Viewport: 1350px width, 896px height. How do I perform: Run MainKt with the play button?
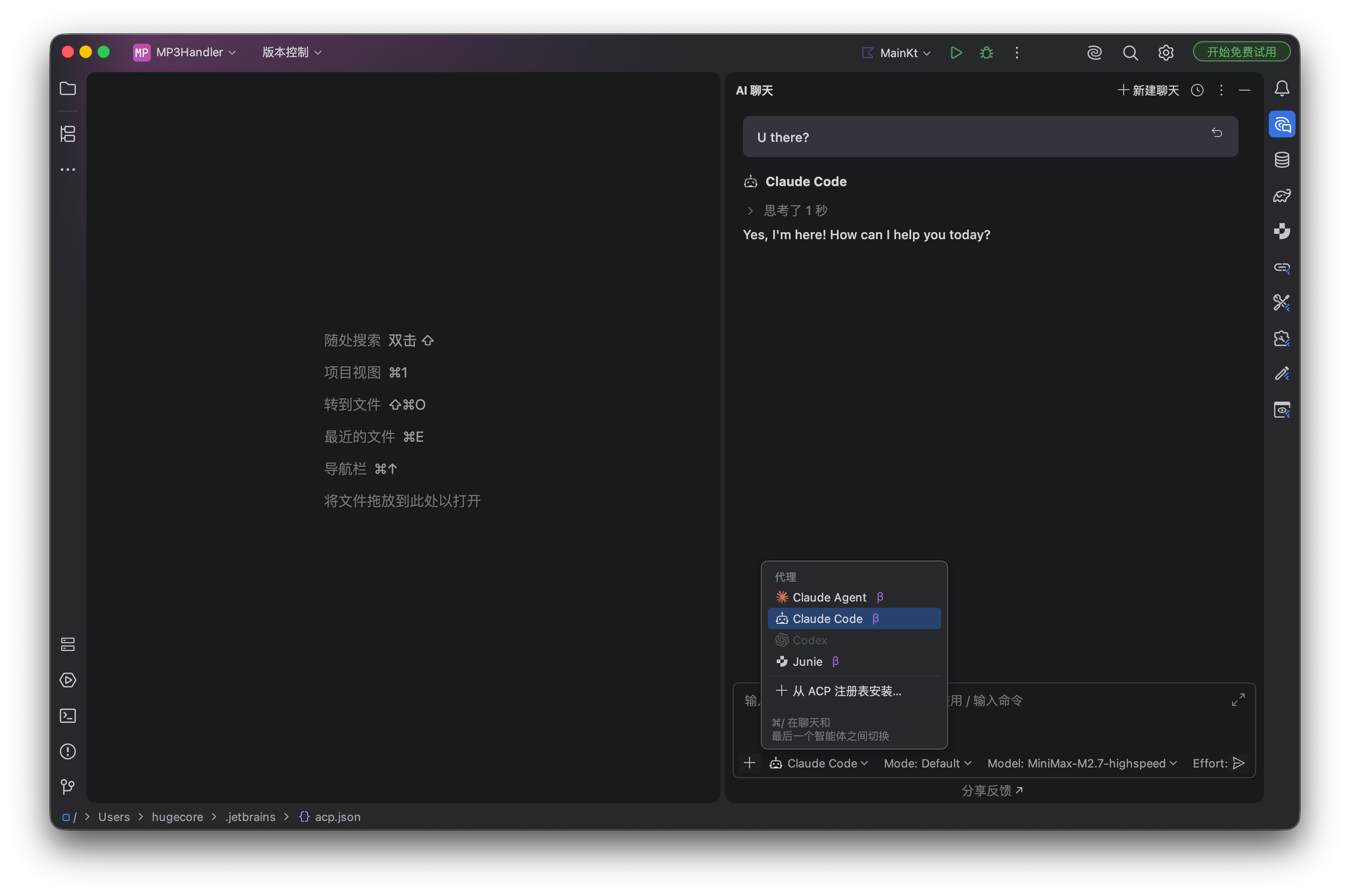click(x=956, y=53)
